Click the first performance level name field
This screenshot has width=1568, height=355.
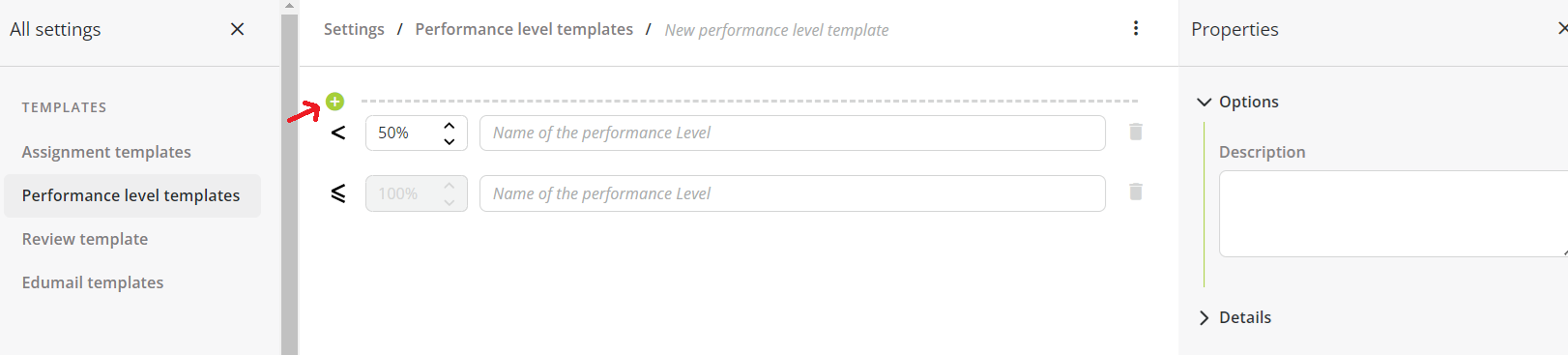(x=793, y=133)
